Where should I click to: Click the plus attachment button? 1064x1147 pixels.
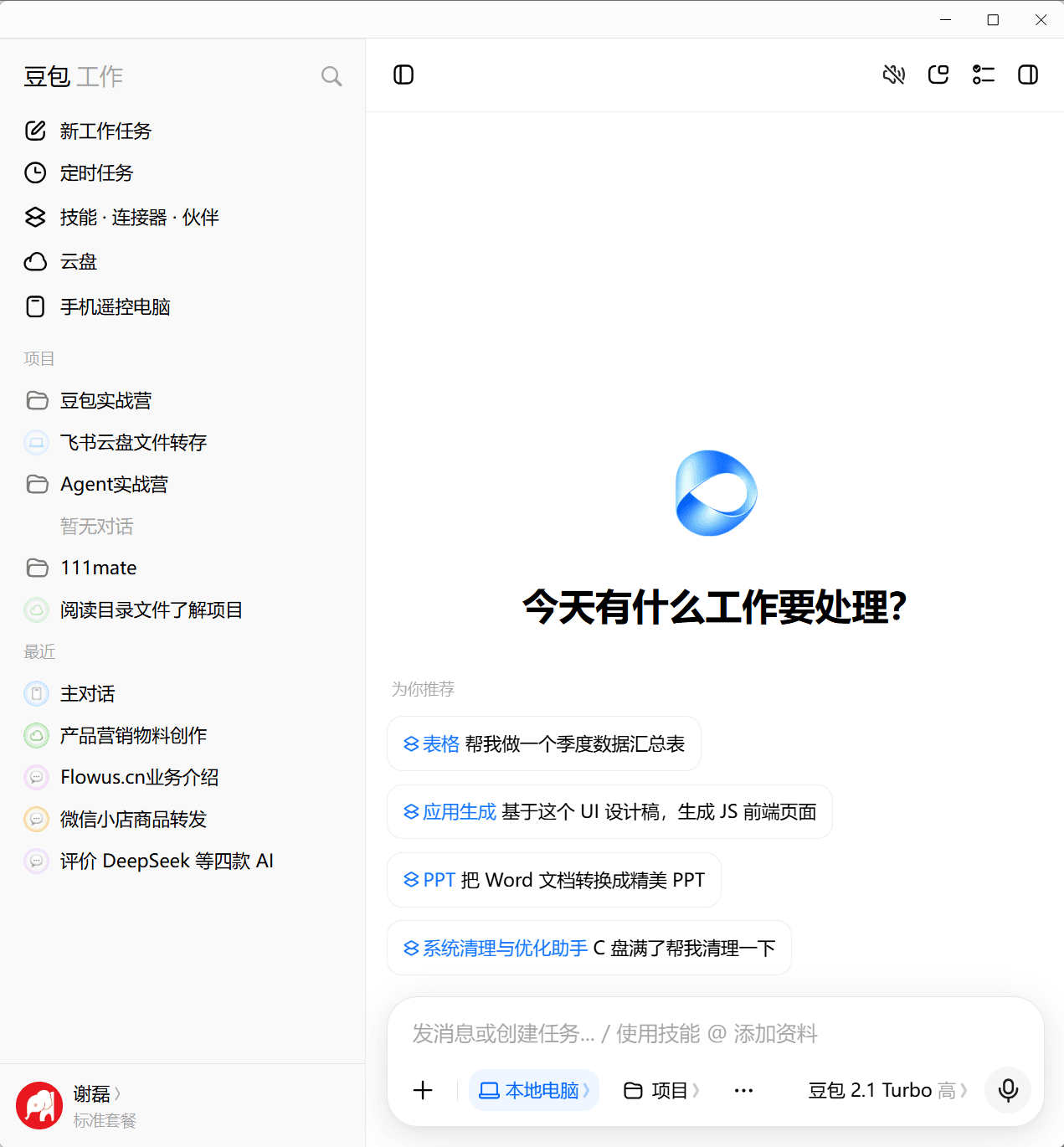click(x=423, y=1090)
